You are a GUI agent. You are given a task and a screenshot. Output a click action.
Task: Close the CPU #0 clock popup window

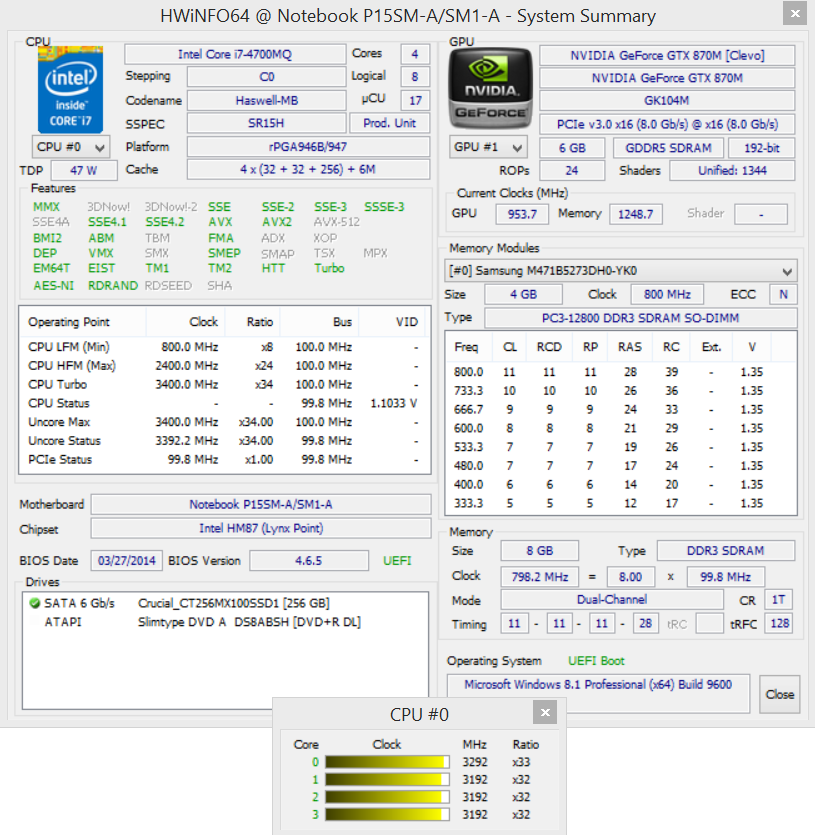[x=545, y=713]
